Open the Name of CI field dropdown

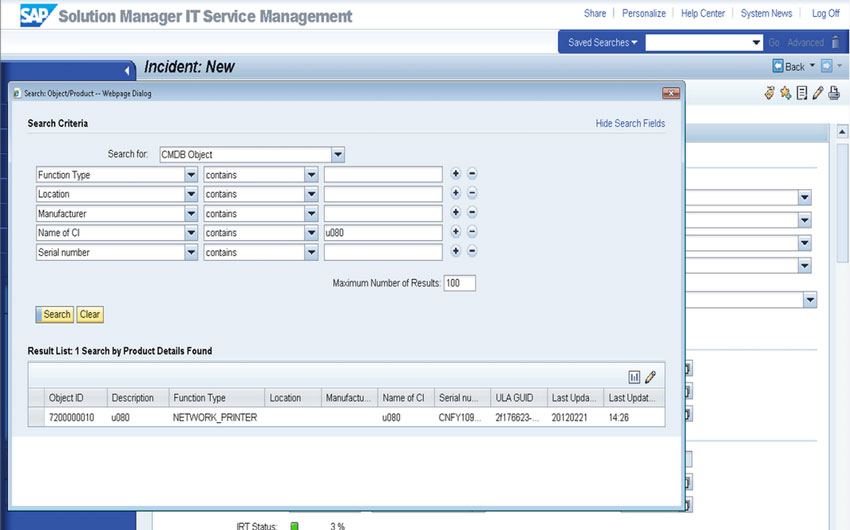tap(191, 233)
